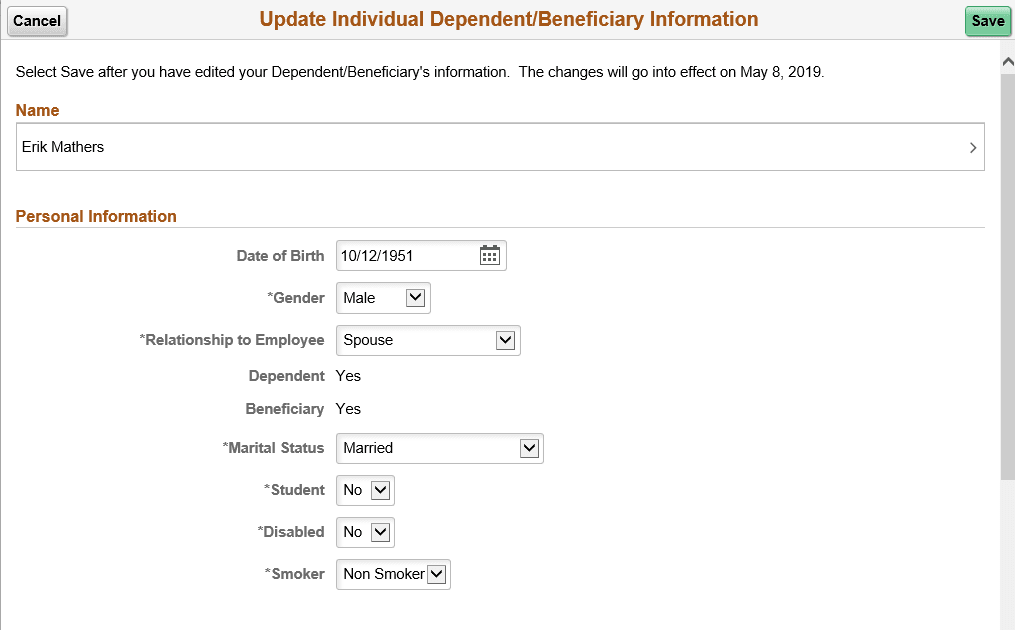
Task: Click the scrollbar up arrow
Action: pyautogui.click(x=1007, y=60)
